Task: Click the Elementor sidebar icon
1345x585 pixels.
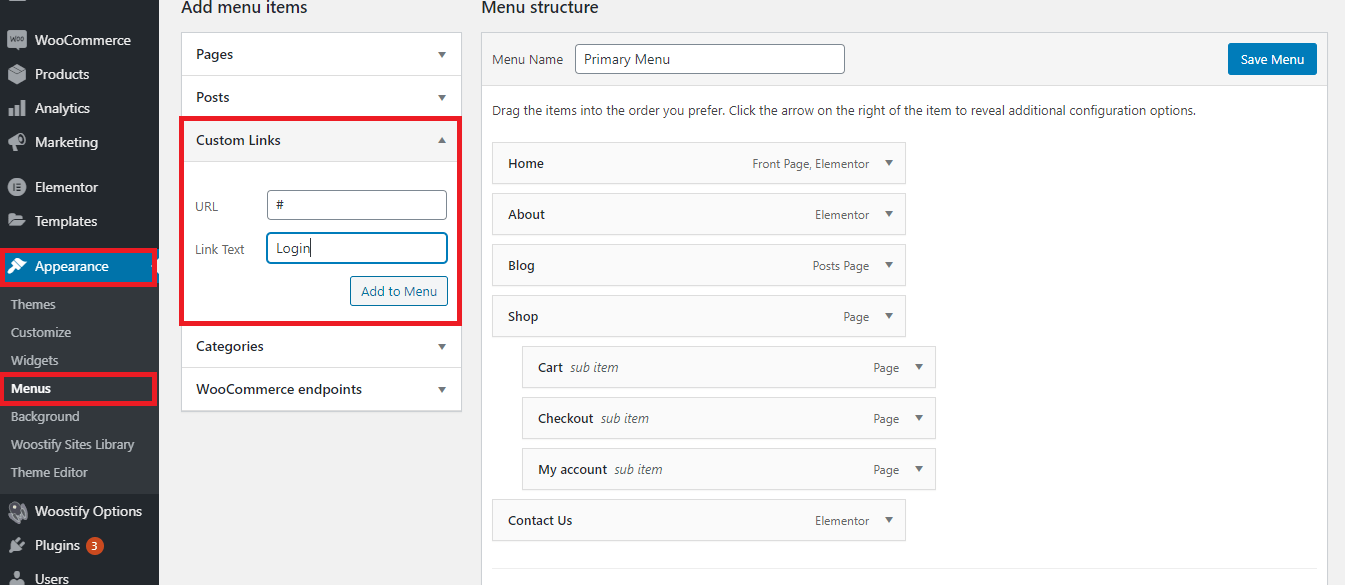Action: click(x=16, y=187)
